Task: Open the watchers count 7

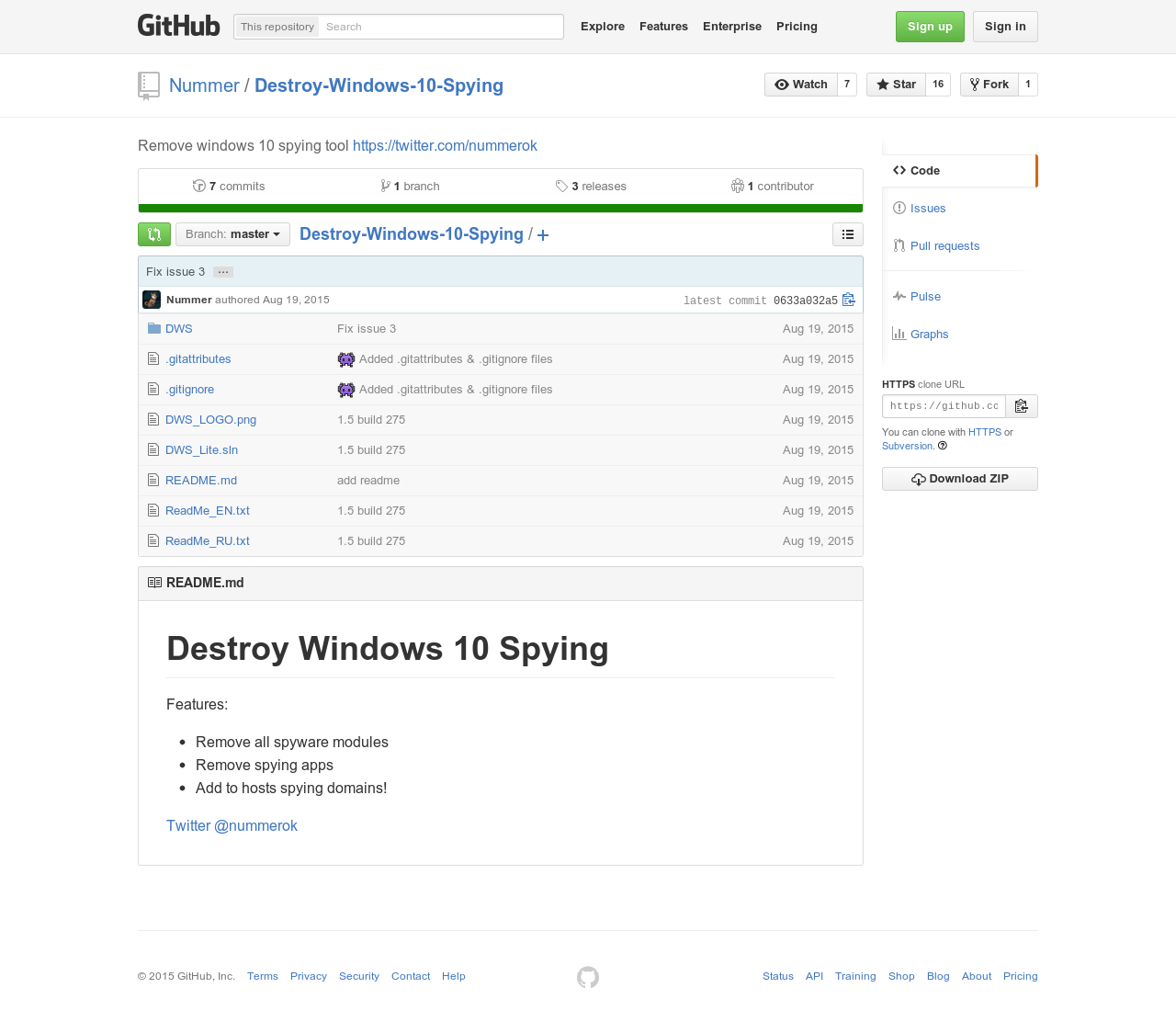Action: [847, 85]
